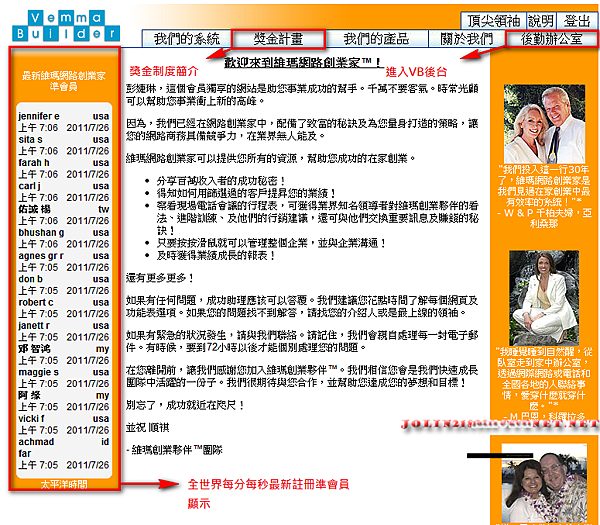
Task: Click the 太平洋時間 label
Action: pos(64,484)
